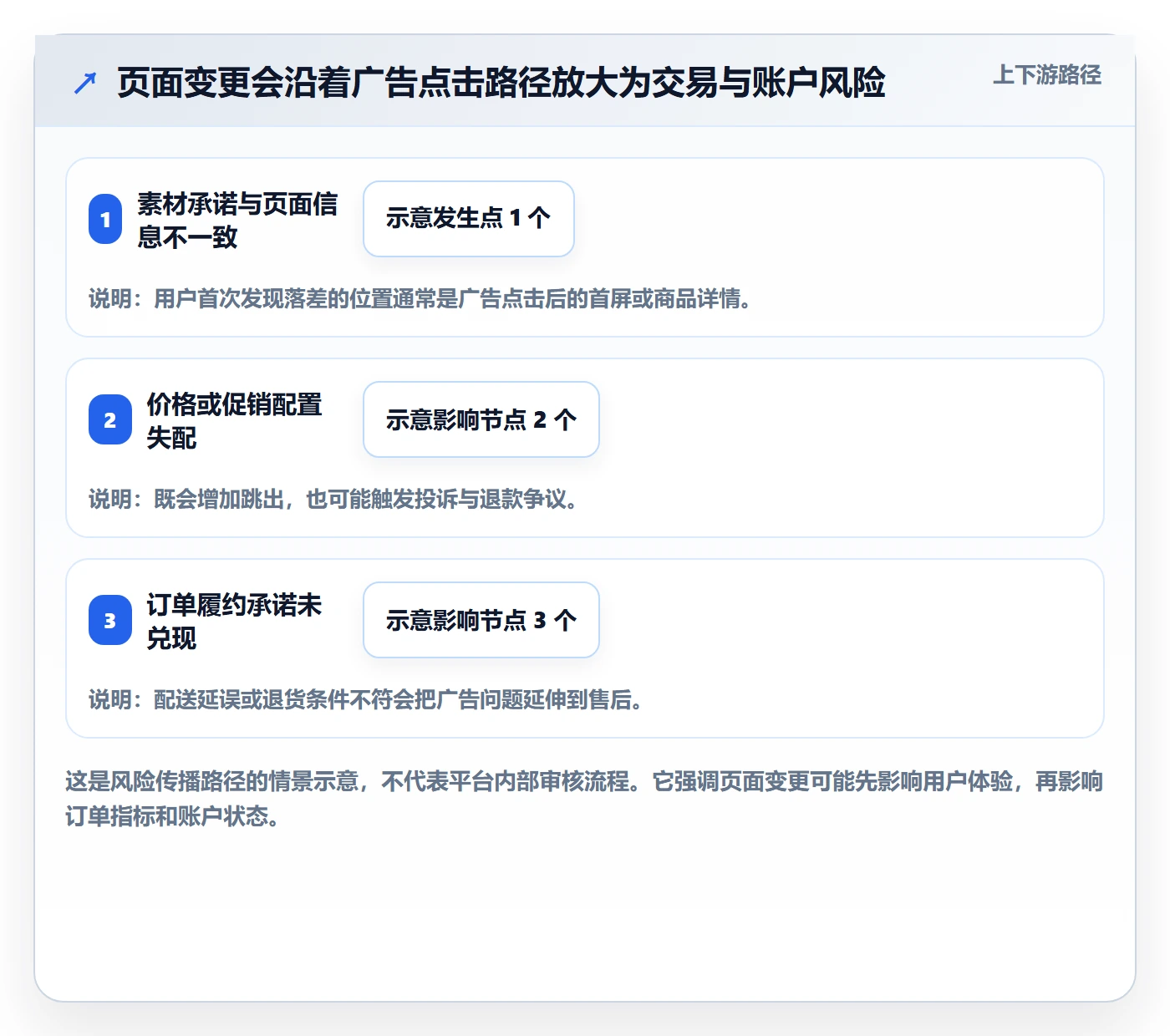The image size is (1170, 1036).
Task: Click the title 价格或促销配置失配
Action: pos(235,420)
